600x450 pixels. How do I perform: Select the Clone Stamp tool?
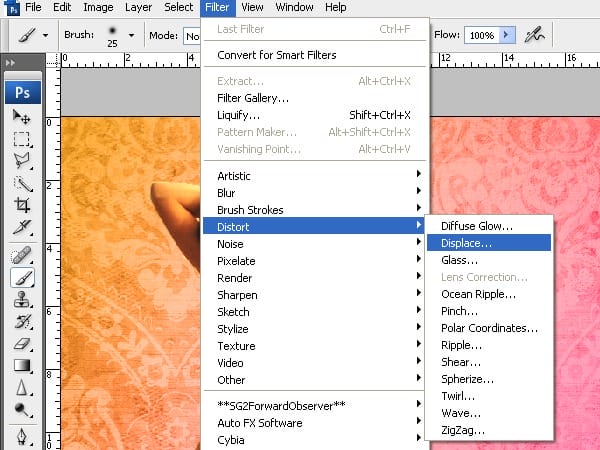point(22,299)
